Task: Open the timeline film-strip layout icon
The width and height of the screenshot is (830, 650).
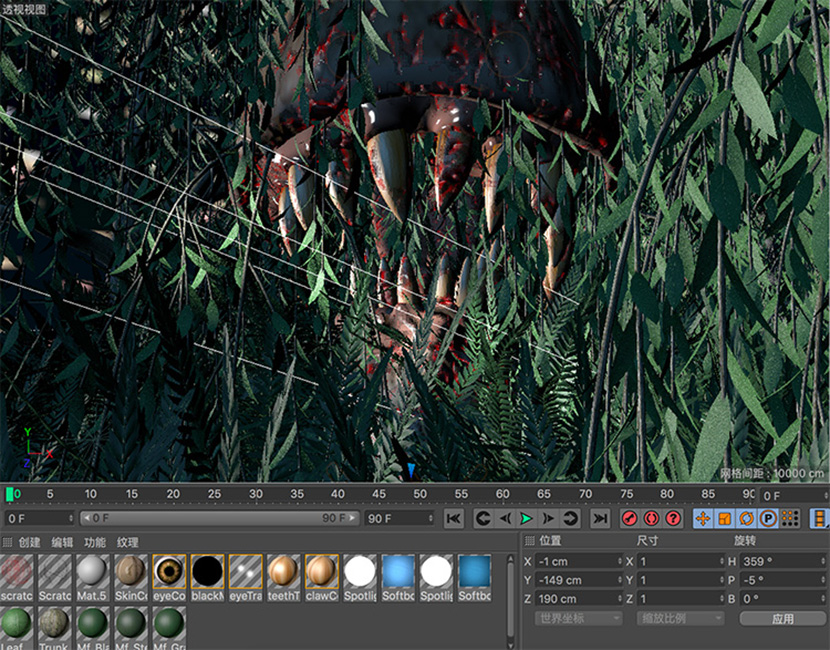Action: click(819, 518)
